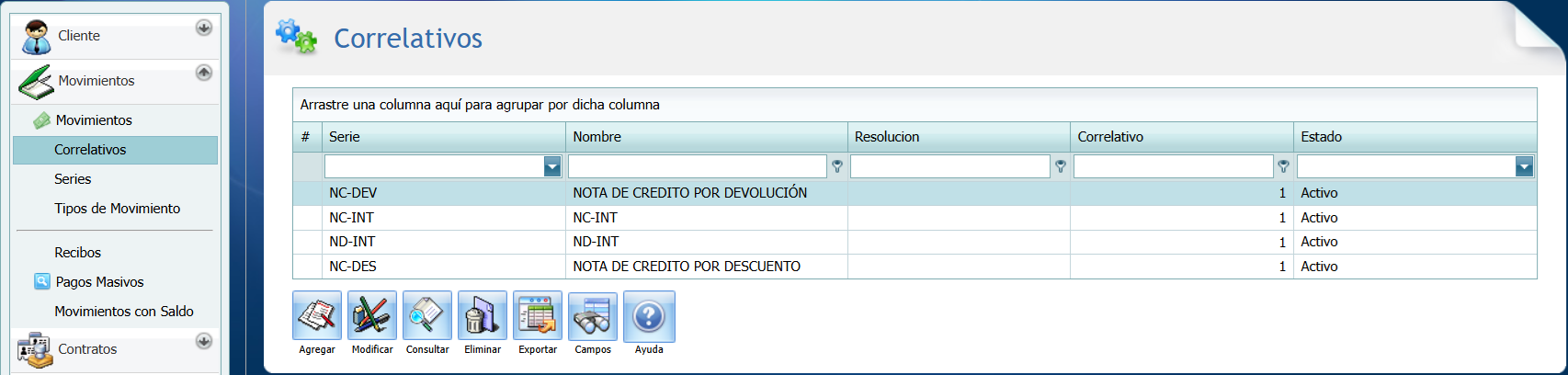
Task: Click the Agregar toolbar icon
Action: click(x=317, y=316)
